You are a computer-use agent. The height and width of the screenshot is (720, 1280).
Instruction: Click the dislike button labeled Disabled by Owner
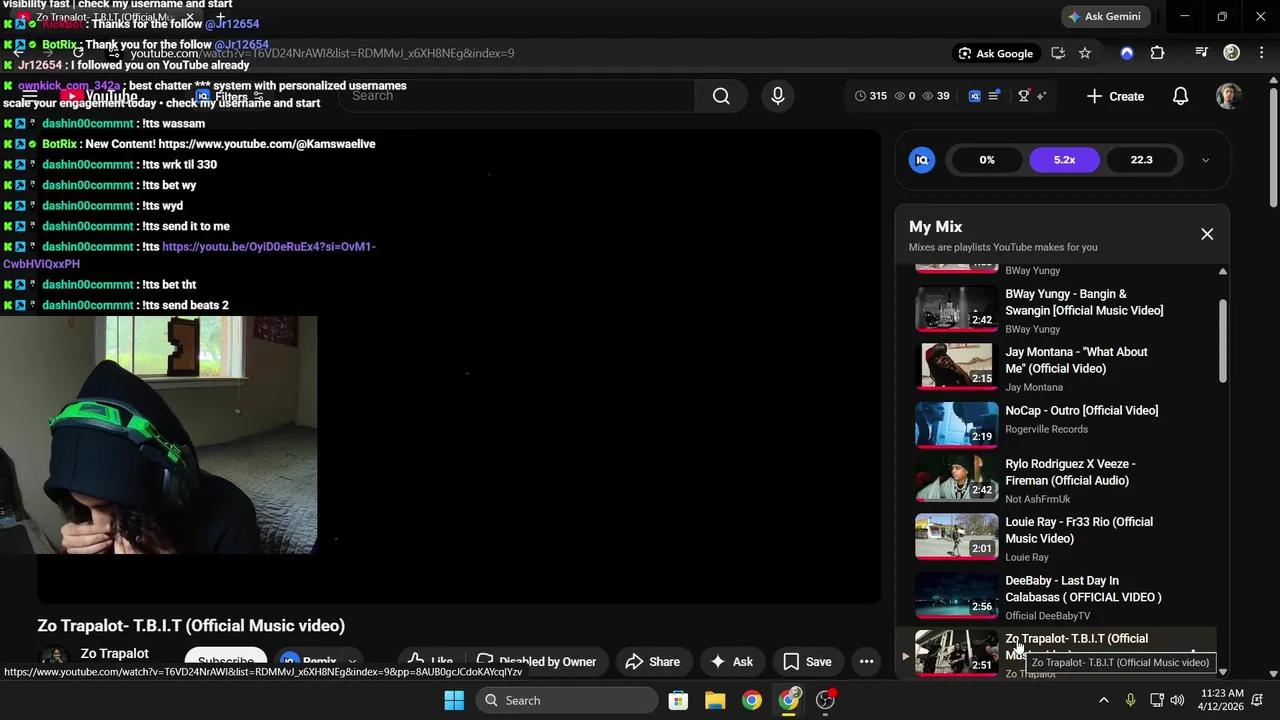[x=536, y=661]
